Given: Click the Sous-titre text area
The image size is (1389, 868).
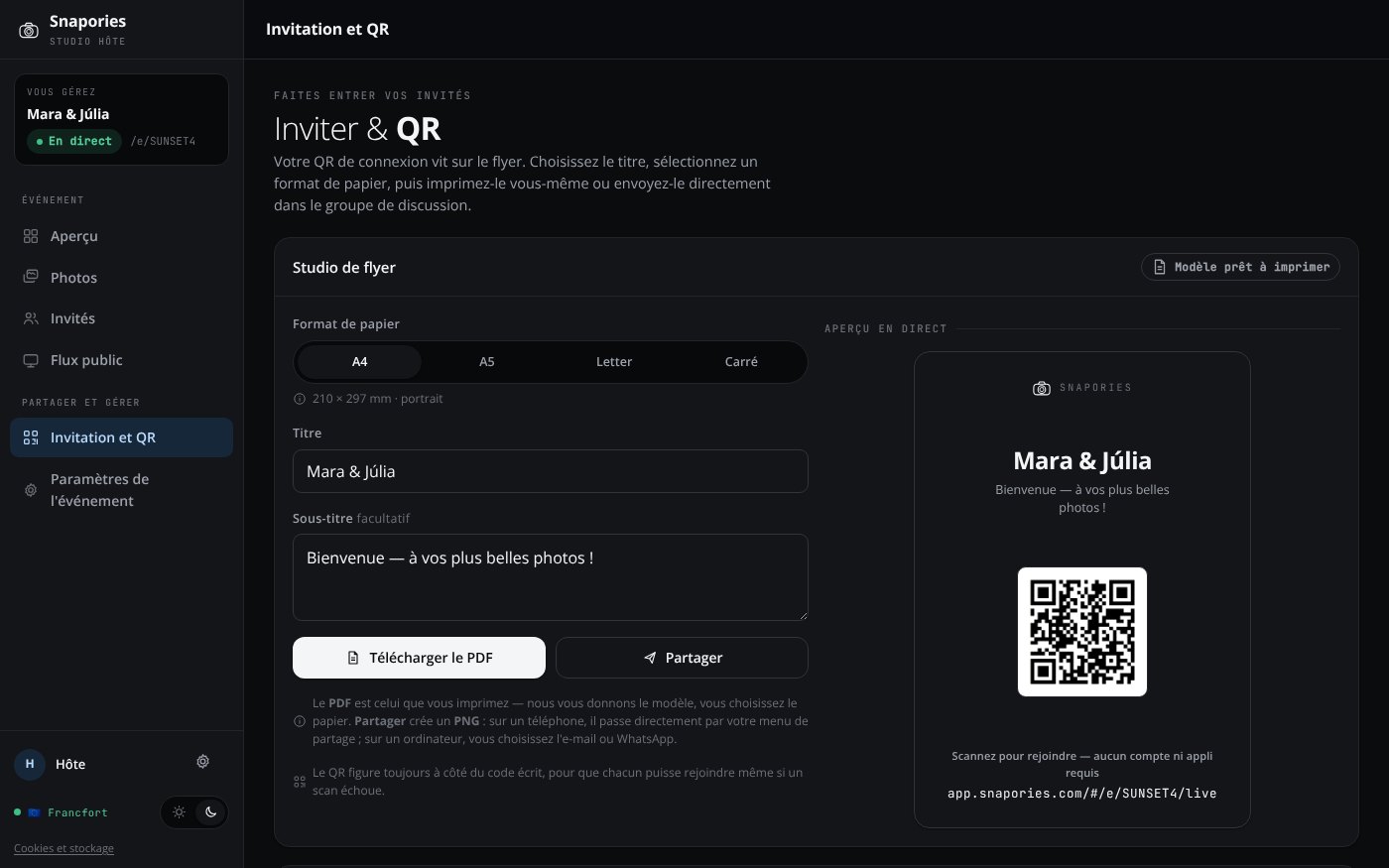Looking at the screenshot, I should [x=551, y=577].
